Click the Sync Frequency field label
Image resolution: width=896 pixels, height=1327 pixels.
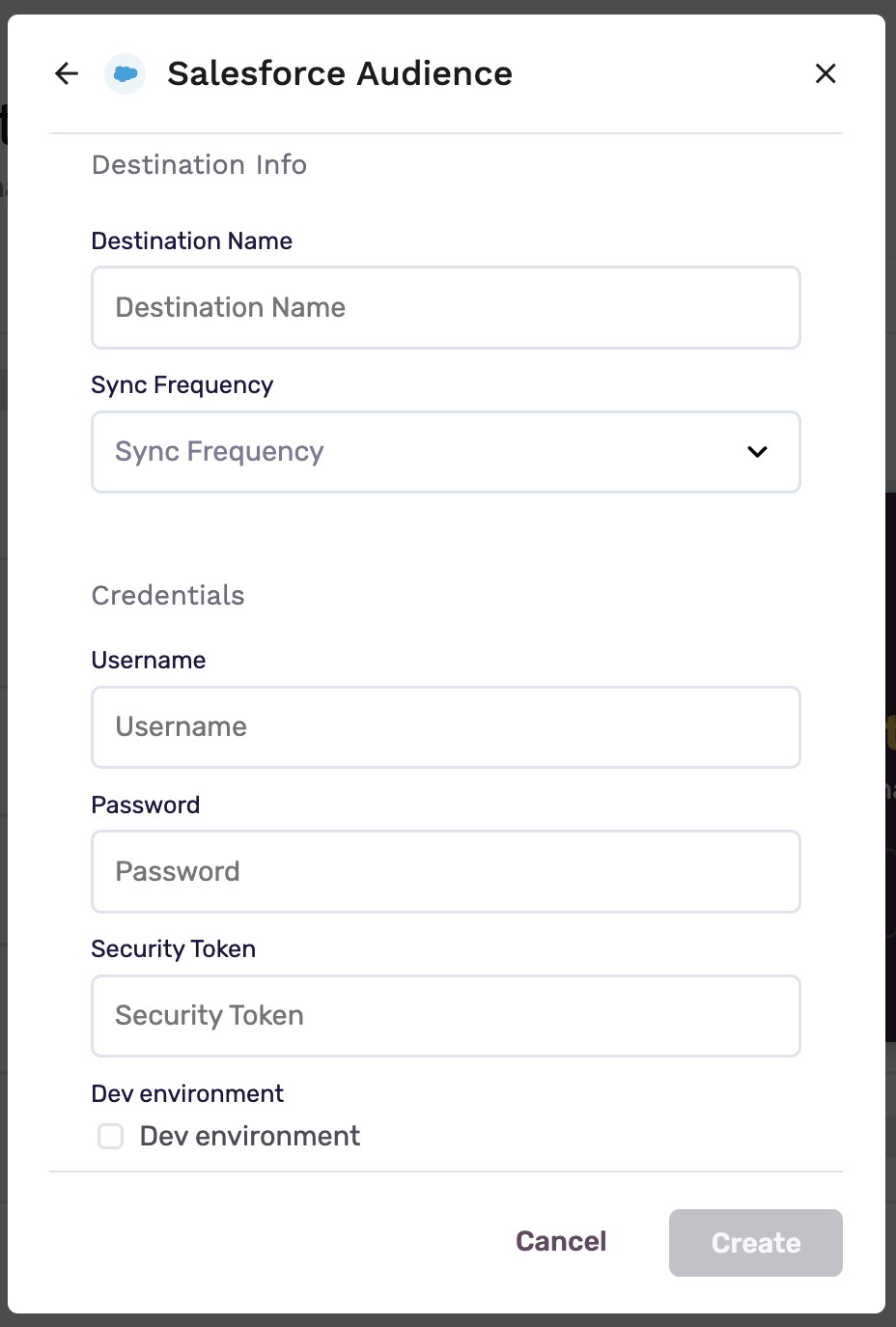click(182, 385)
